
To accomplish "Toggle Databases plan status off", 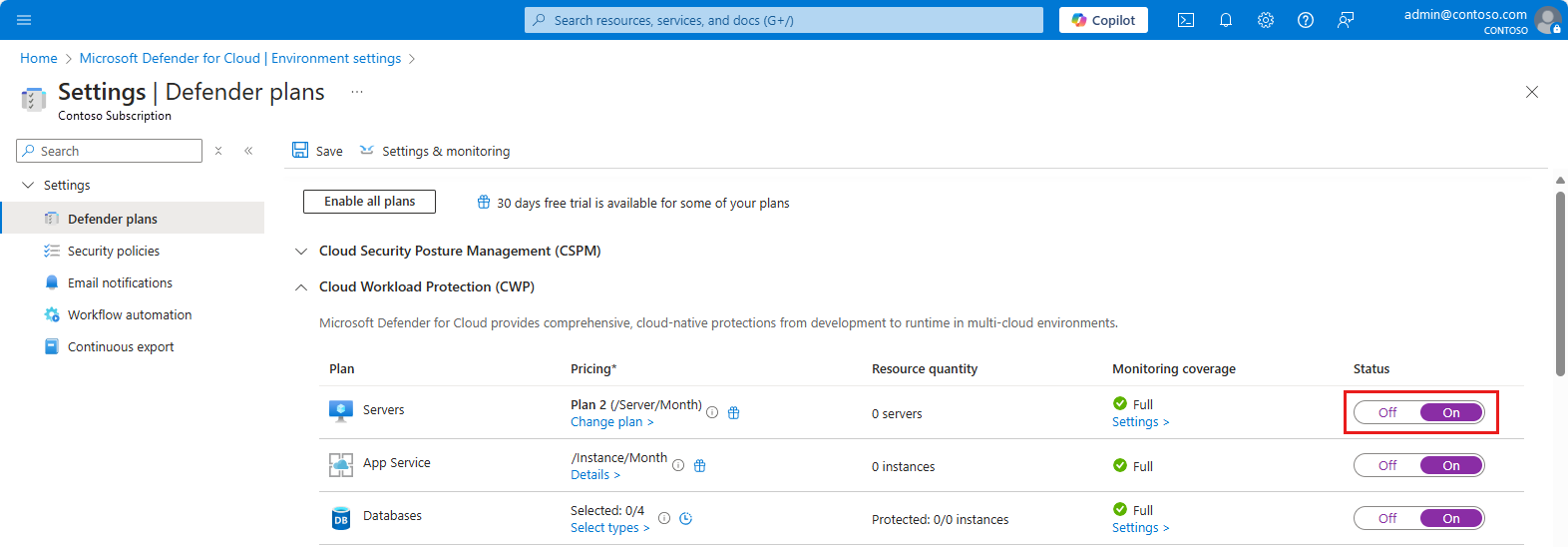I will click(1387, 519).
